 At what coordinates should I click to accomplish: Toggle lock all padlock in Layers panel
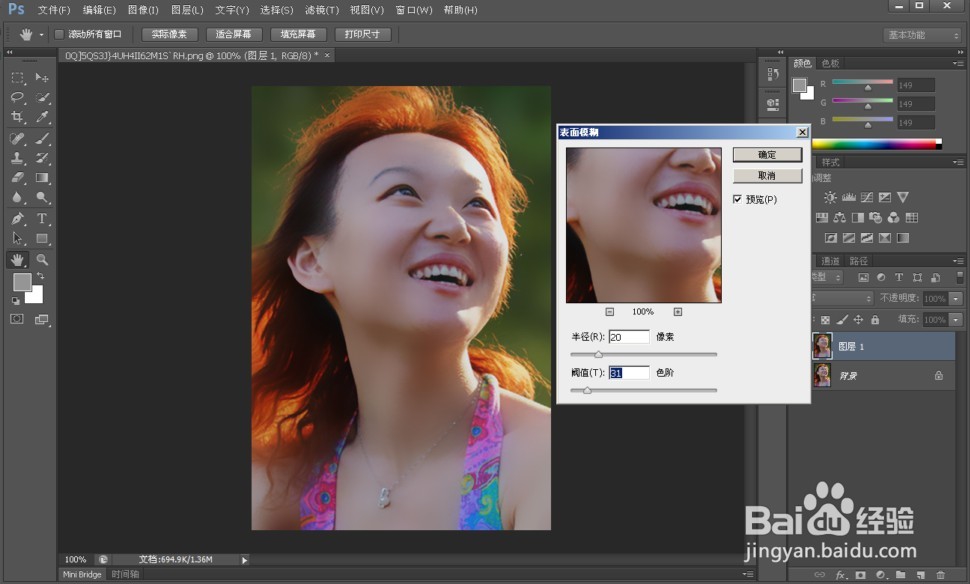[875, 320]
